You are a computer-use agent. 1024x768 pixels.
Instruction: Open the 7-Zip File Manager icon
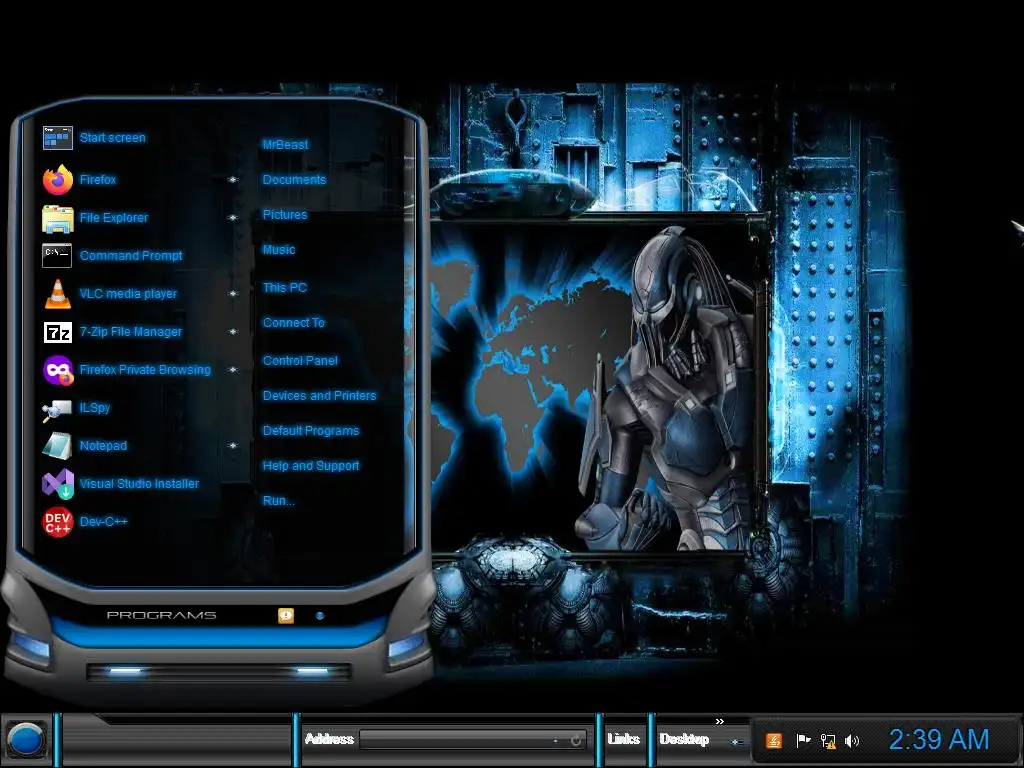coord(57,332)
